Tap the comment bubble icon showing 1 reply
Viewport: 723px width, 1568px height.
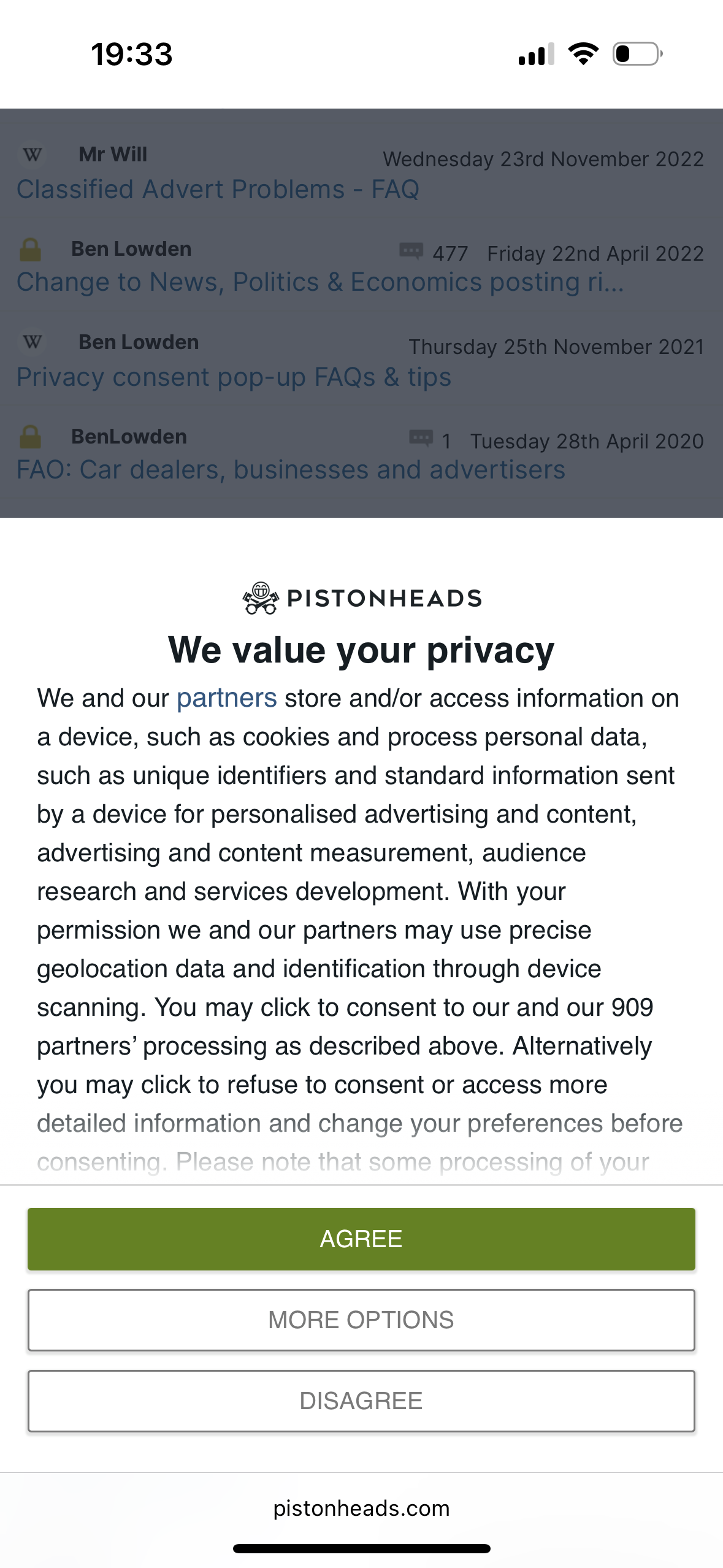tap(421, 439)
